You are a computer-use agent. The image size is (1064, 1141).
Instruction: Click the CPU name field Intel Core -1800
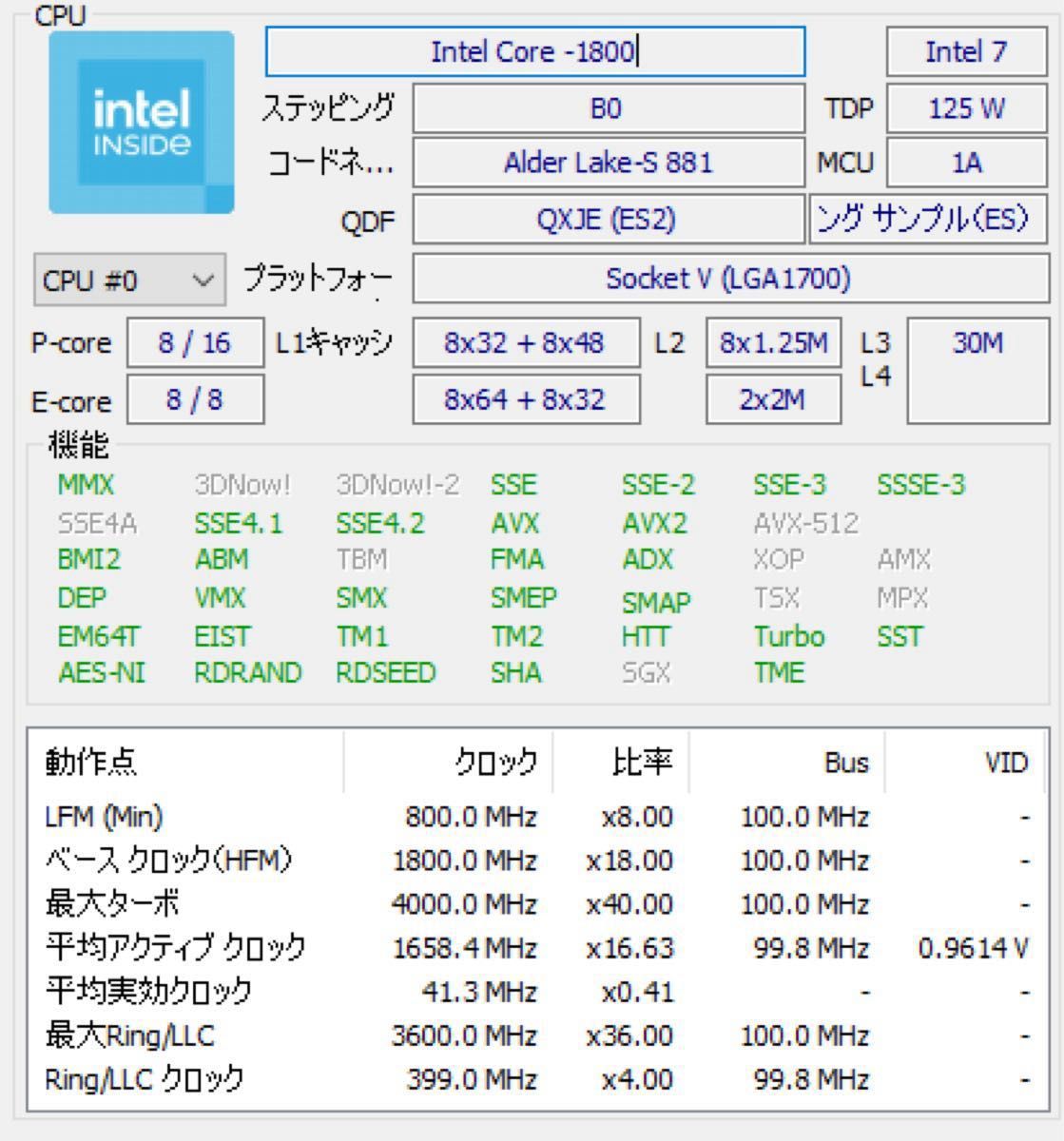coord(535,51)
